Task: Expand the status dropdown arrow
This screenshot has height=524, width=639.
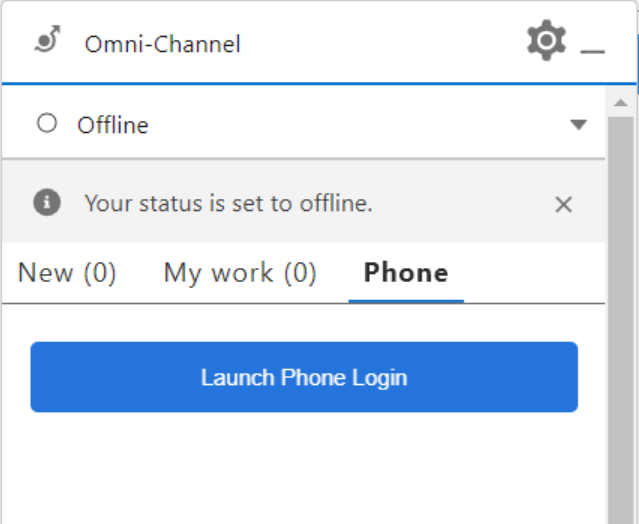Action: (578, 125)
